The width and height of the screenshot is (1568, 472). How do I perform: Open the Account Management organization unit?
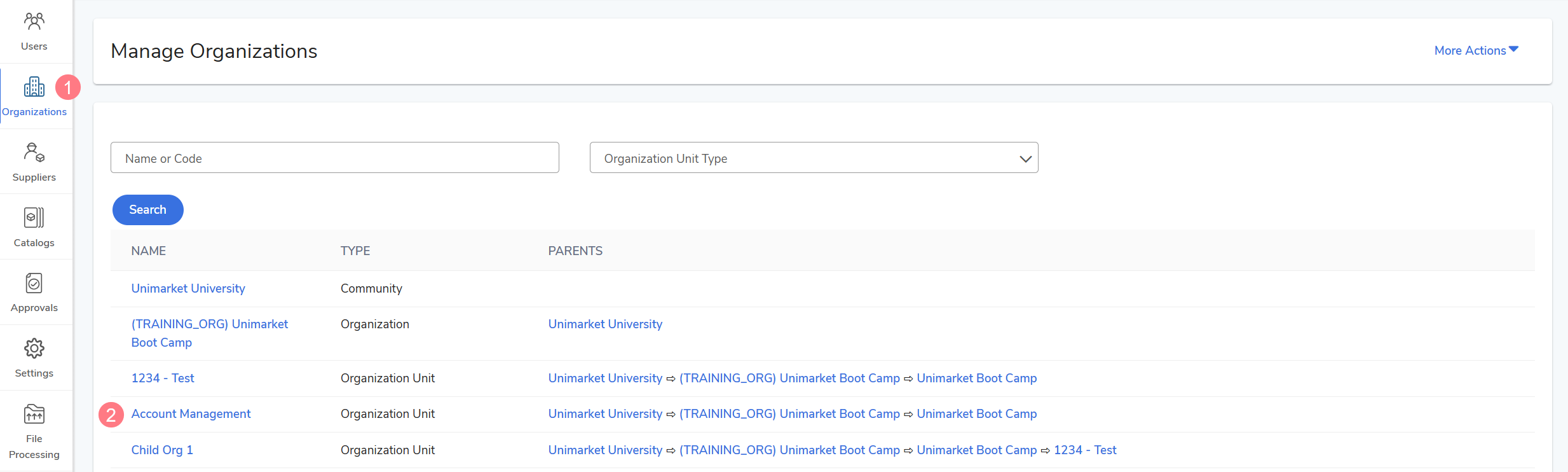tap(191, 413)
